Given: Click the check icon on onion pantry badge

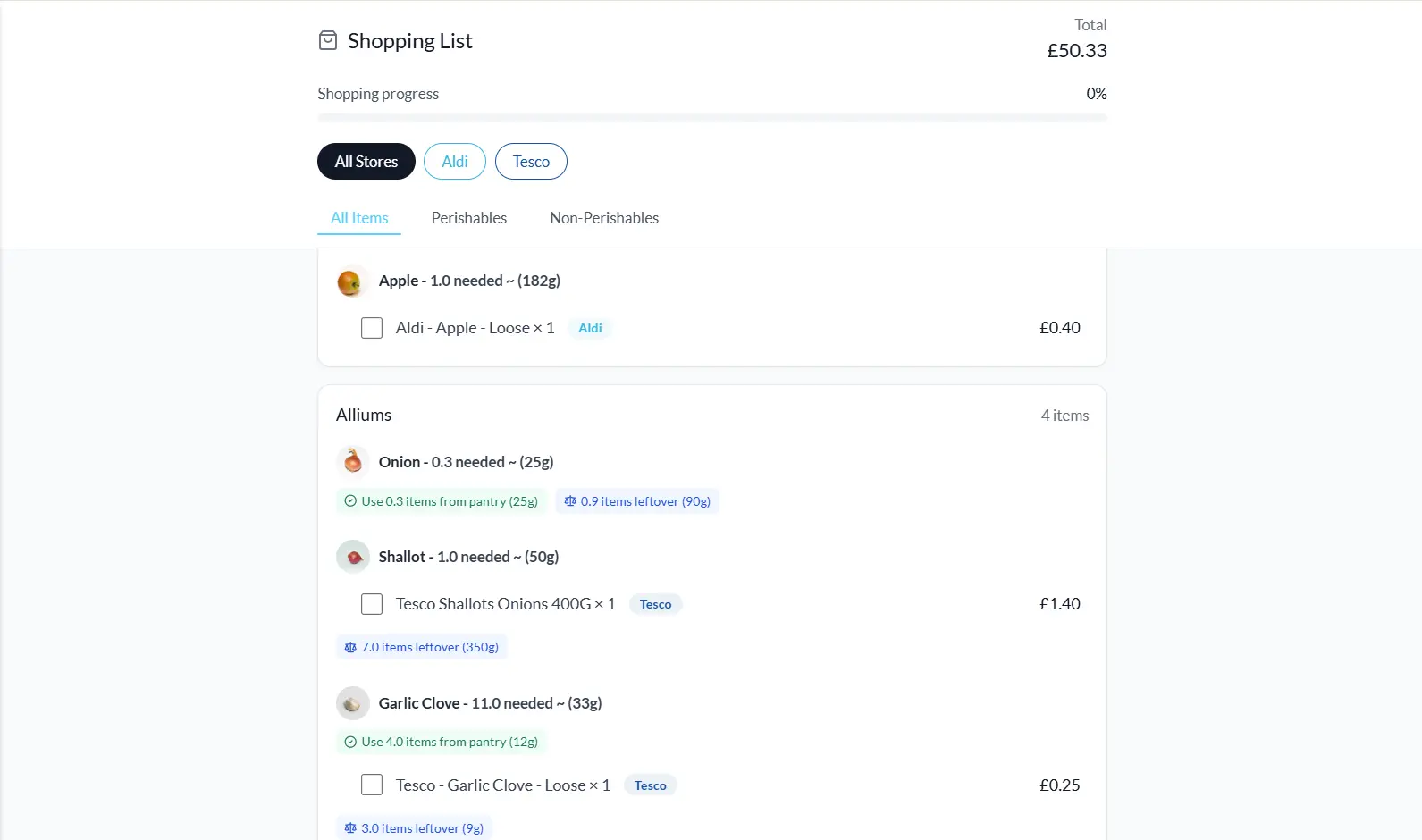Looking at the screenshot, I should pyautogui.click(x=350, y=501).
